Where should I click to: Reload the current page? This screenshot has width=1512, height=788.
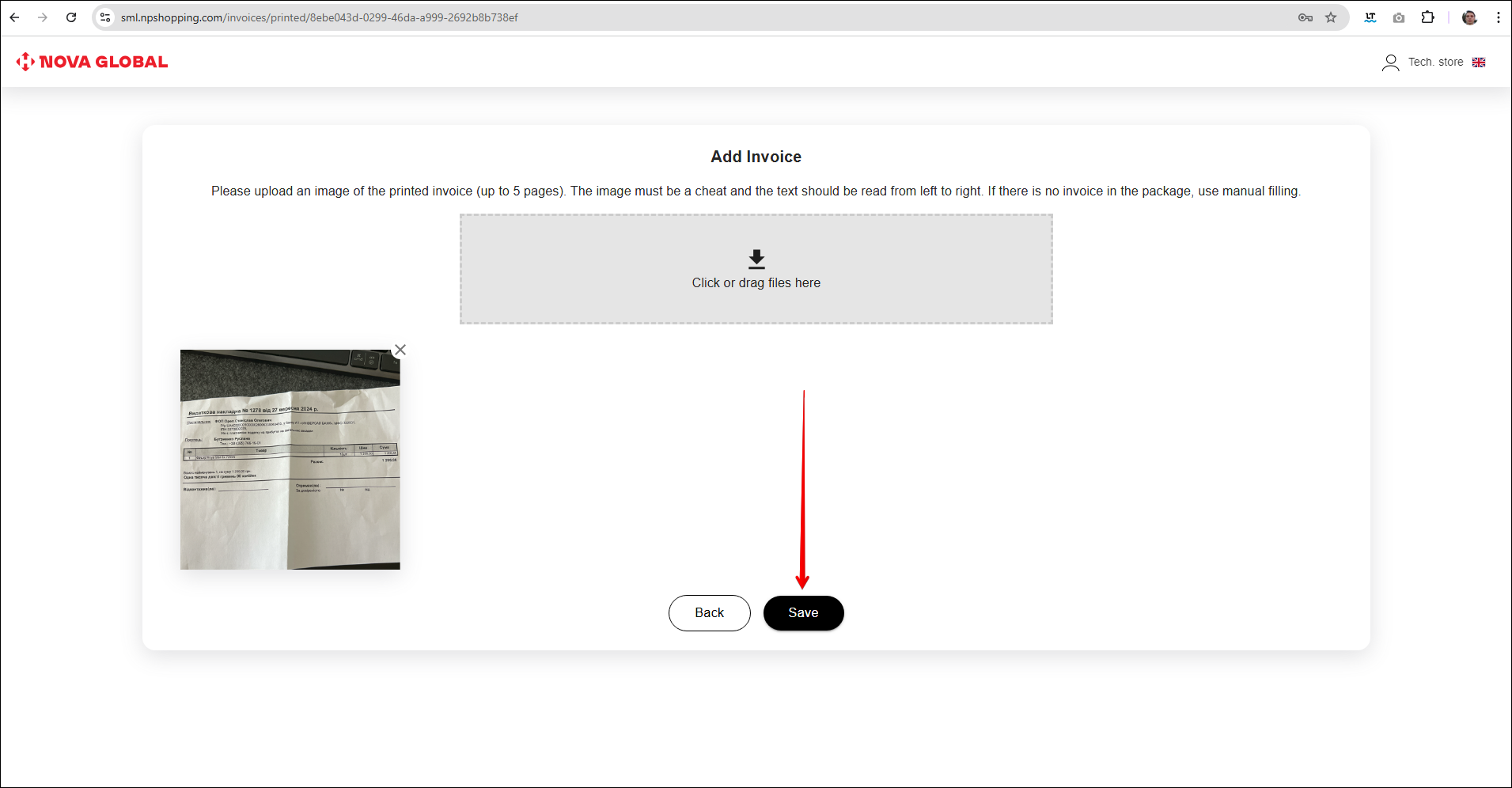point(71,17)
